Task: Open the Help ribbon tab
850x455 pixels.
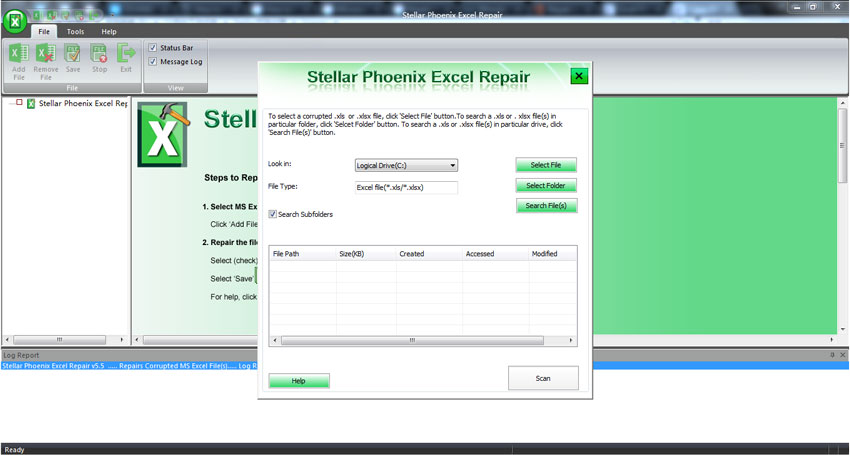Action: (109, 31)
